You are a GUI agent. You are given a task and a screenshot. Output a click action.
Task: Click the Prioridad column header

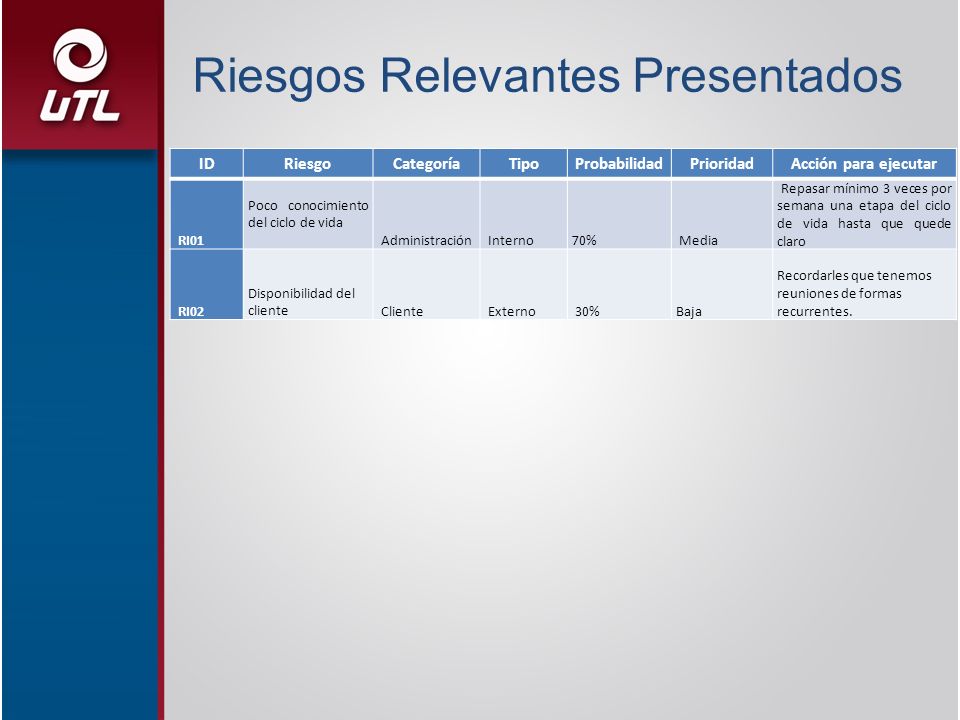(x=722, y=163)
